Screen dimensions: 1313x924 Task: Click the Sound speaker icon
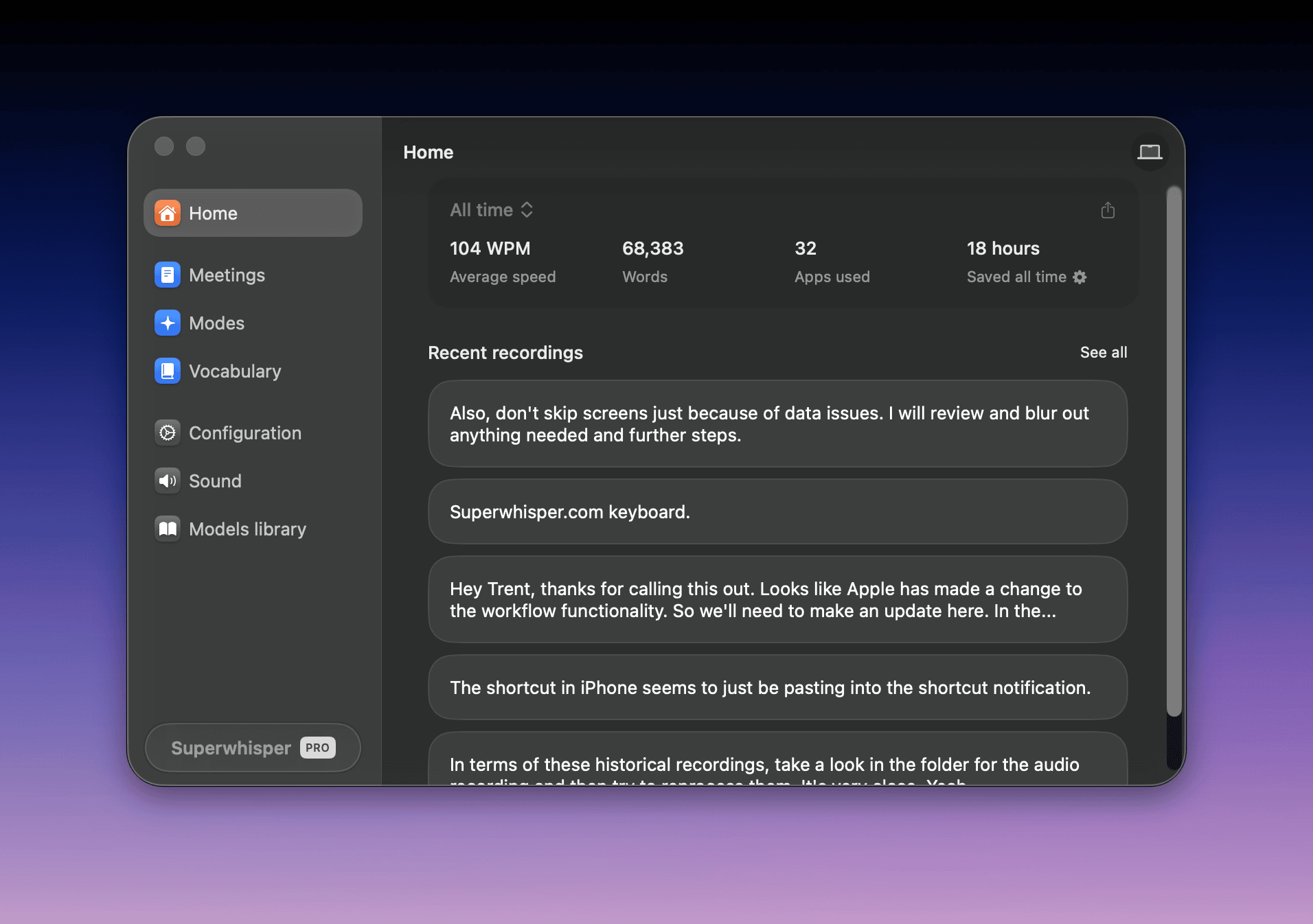(168, 481)
